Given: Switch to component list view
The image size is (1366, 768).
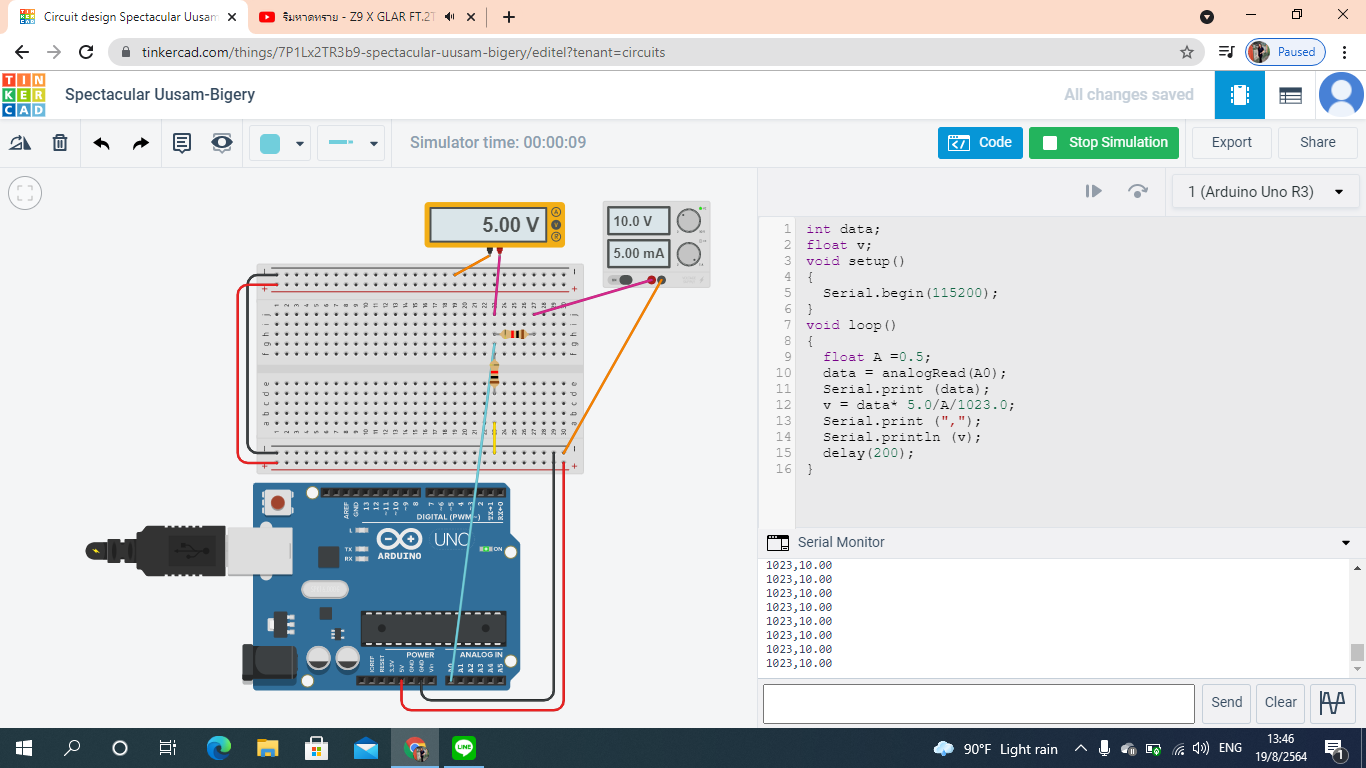Looking at the screenshot, I should point(1290,95).
